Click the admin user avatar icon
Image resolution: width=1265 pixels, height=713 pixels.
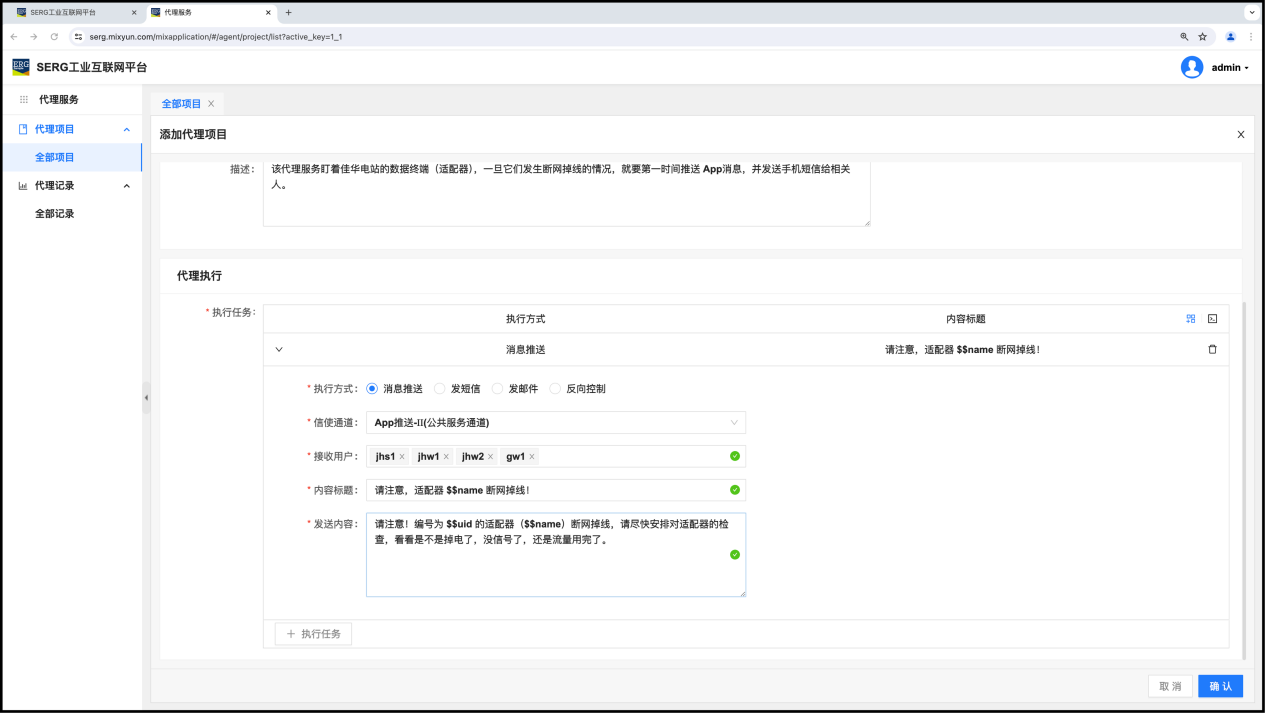(x=1191, y=67)
